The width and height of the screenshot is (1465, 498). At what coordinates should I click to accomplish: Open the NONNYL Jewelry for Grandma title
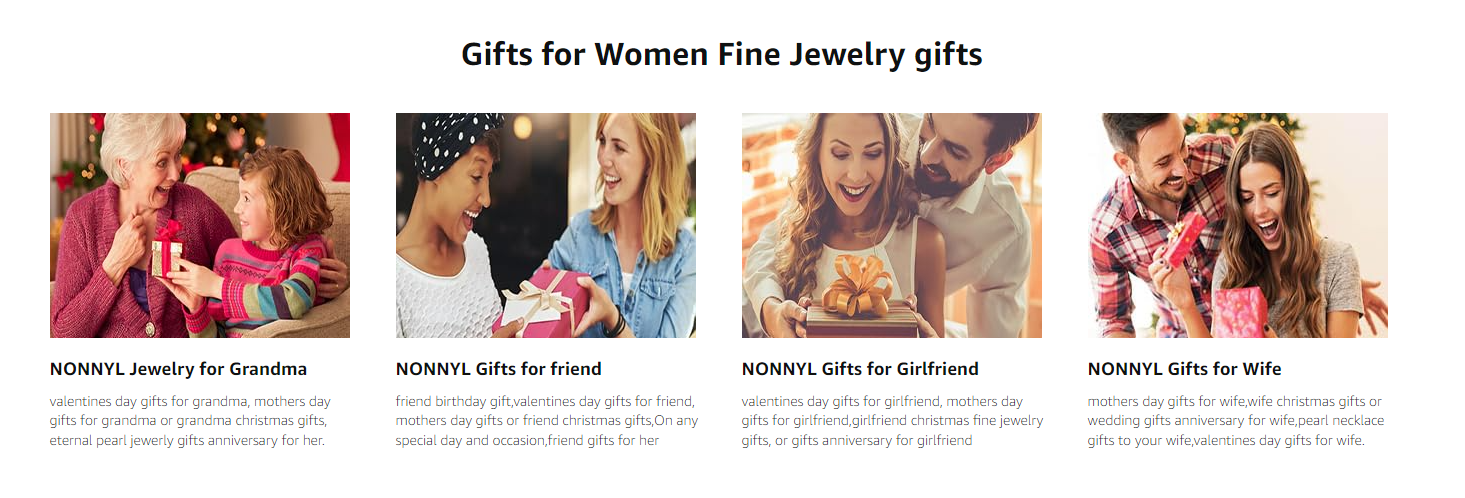point(178,369)
